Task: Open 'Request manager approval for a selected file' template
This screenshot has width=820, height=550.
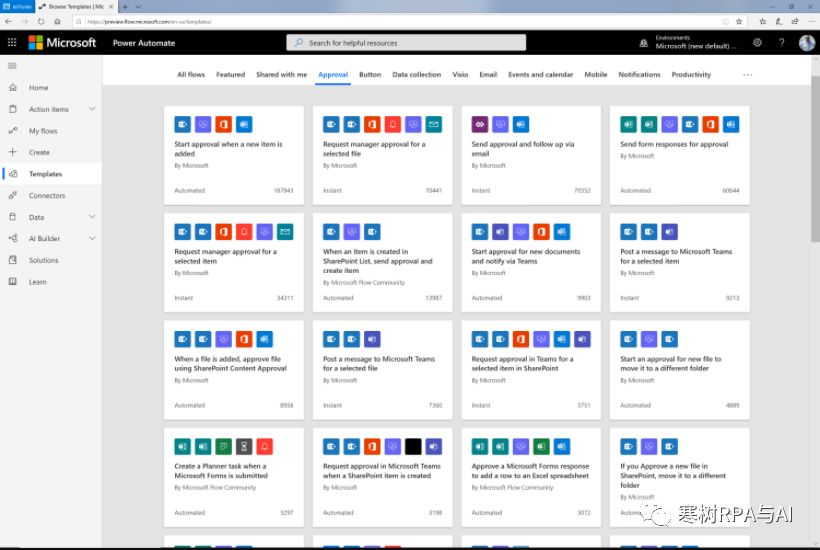Action: tap(382, 155)
